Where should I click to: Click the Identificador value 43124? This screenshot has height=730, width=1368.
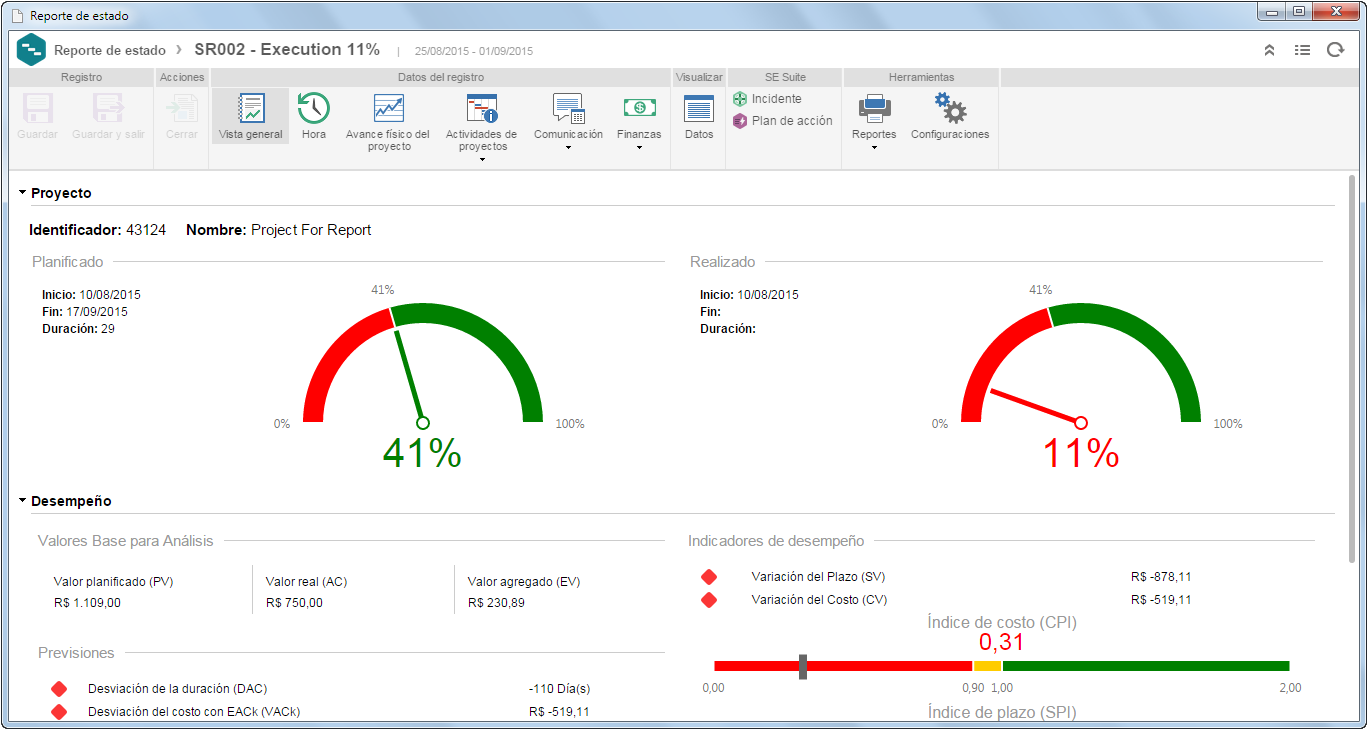click(x=146, y=230)
